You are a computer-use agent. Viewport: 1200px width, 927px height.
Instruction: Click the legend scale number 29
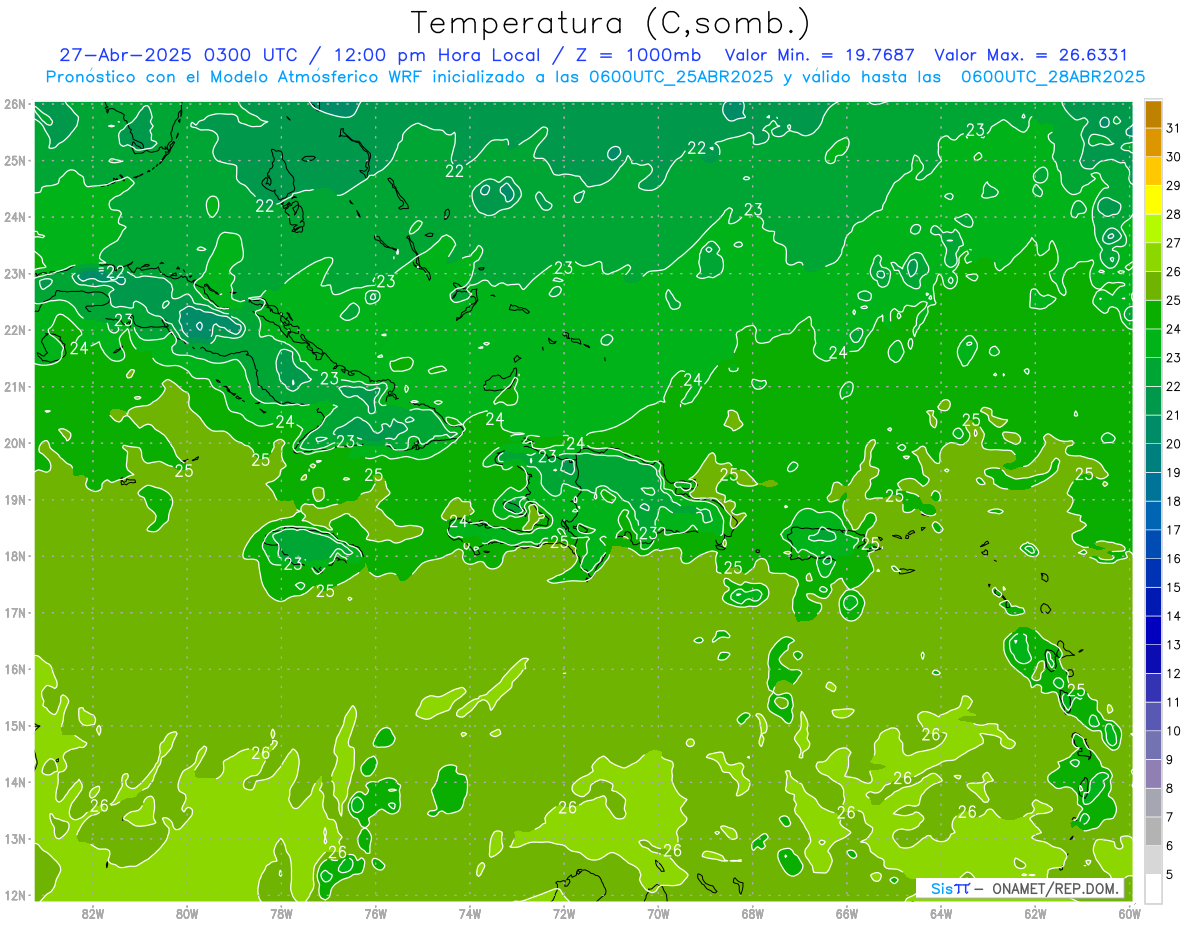1173,186
